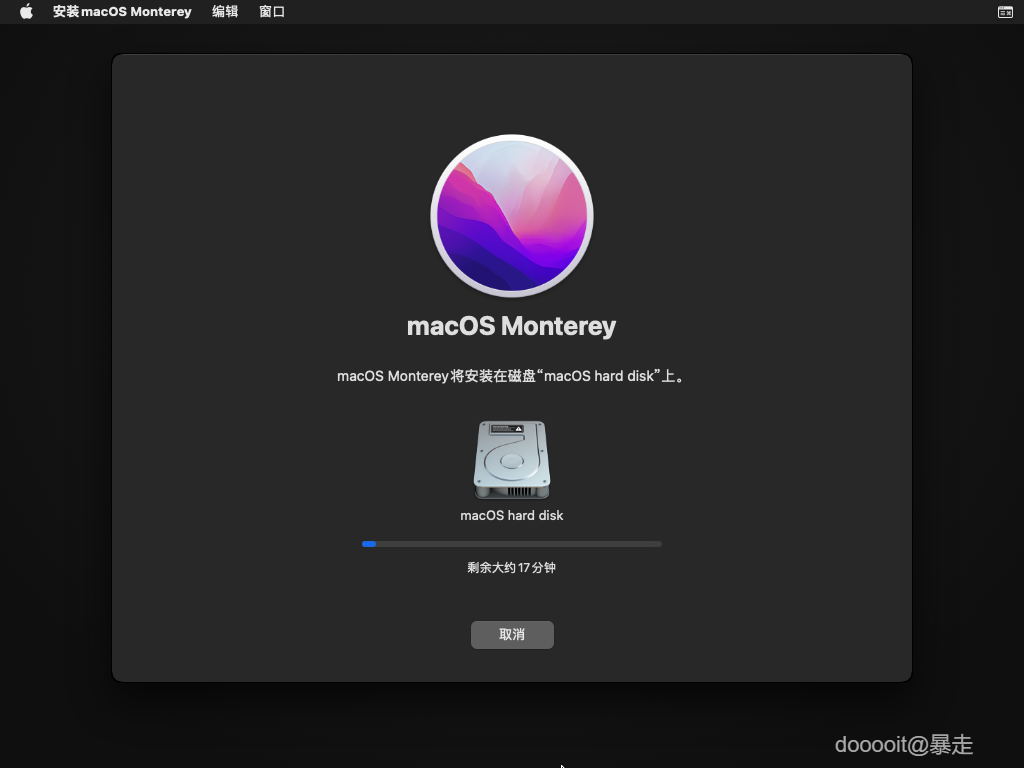The width and height of the screenshot is (1024, 768).
Task: Click the installer destination message text
Action: coord(512,376)
